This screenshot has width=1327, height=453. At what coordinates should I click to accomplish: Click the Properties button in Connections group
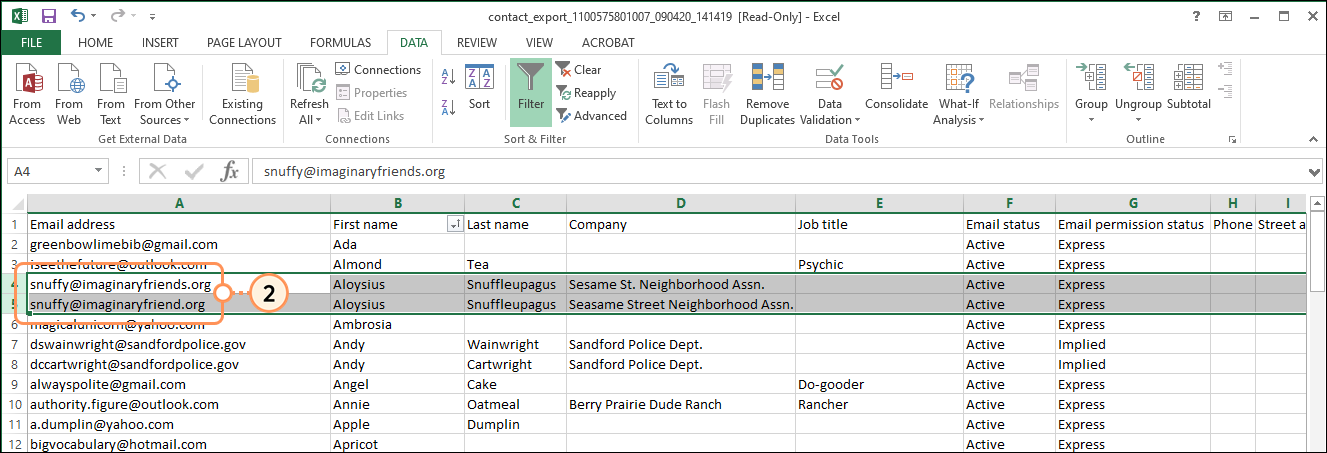[x=371, y=92]
